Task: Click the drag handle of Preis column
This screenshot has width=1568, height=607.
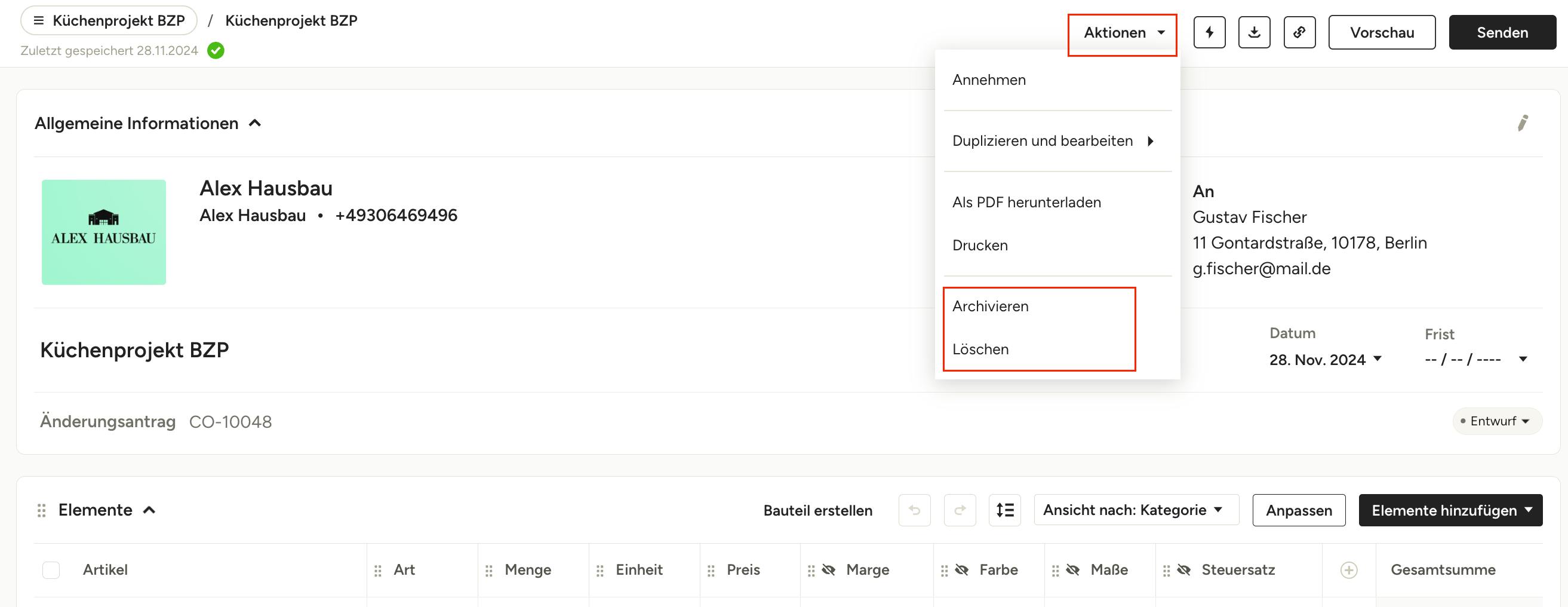Action: click(x=711, y=571)
